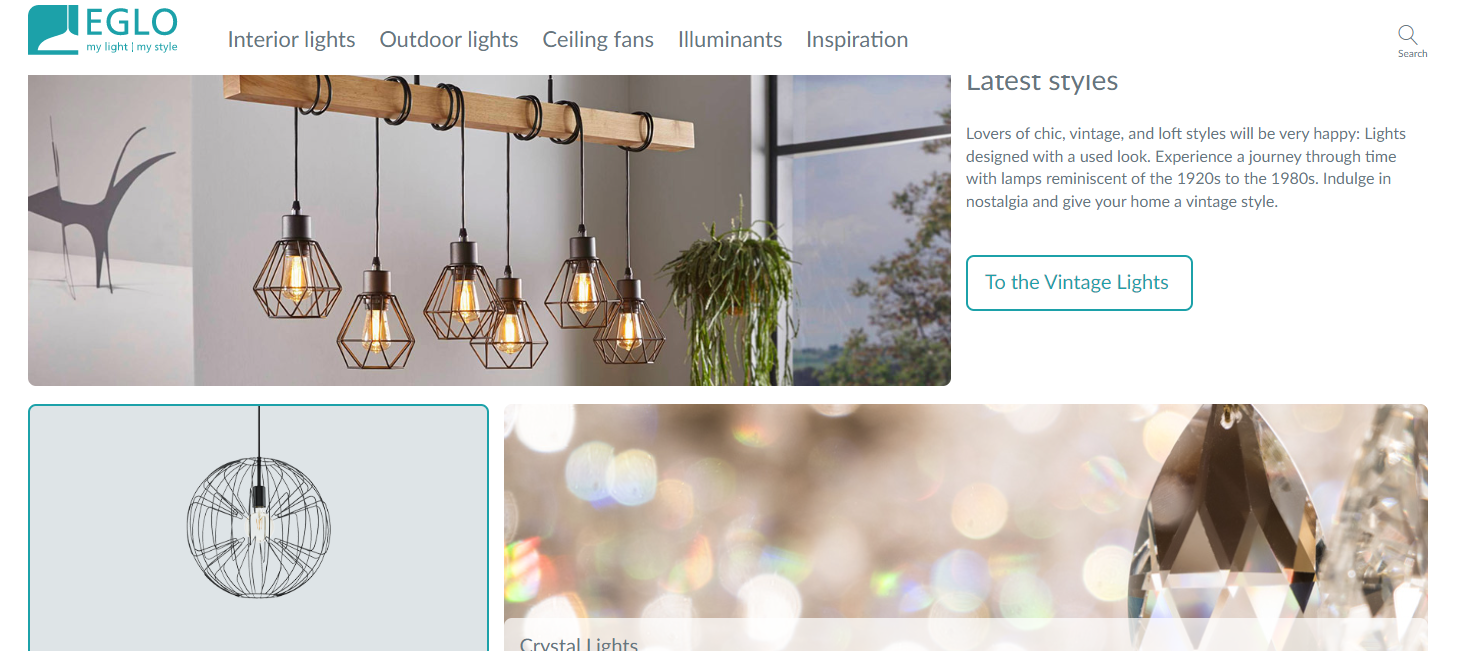Click the Search label below the magnifier
Viewport: 1460px width, 651px height.
point(1413,54)
